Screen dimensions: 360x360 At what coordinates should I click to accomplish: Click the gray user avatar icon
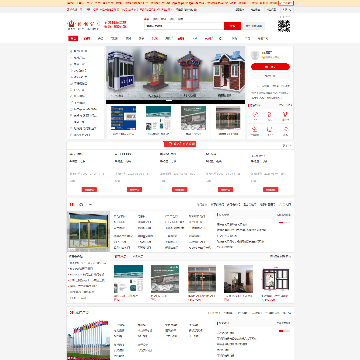click(x=255, y=55)
